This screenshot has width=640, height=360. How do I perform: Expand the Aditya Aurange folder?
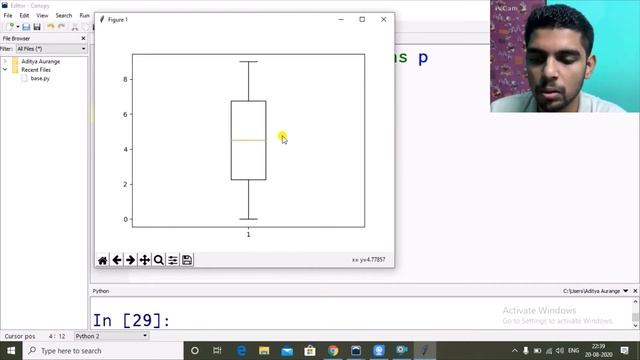click(5, 61)
